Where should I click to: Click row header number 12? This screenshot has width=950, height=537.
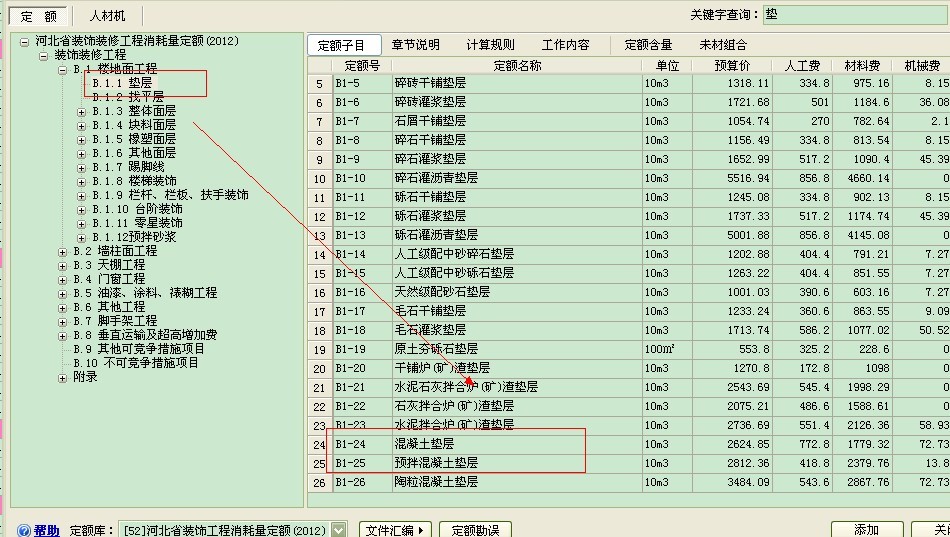tap(320, 216)
